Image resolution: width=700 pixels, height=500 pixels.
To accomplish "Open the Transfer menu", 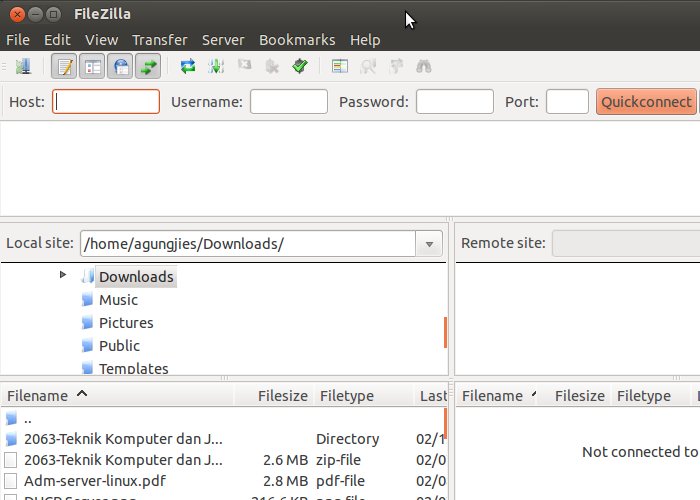I will point(160,40).
